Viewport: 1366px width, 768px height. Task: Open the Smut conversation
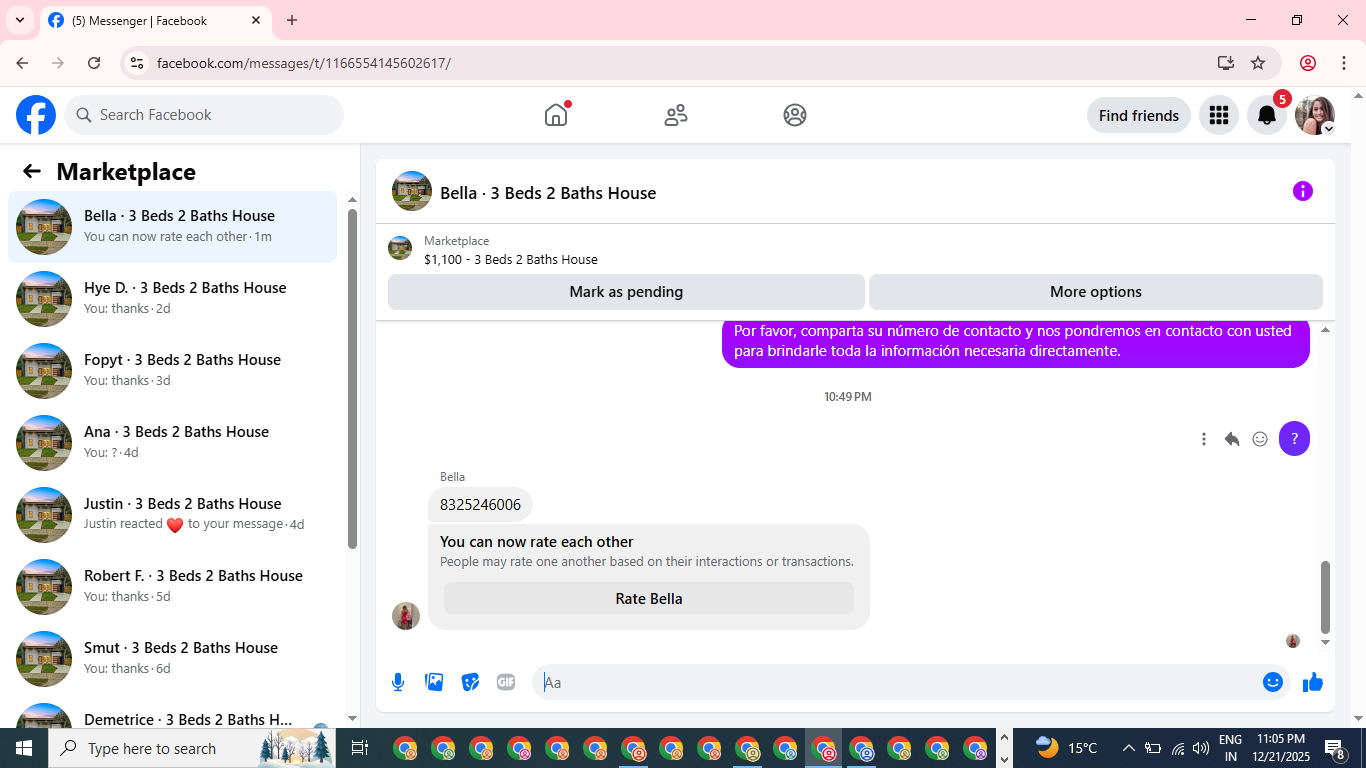coord(173,659)
